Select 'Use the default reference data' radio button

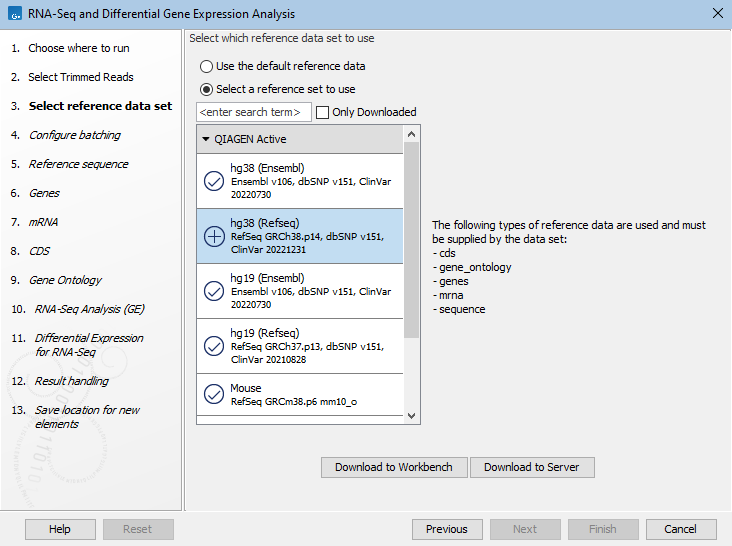tap(207, 66)
